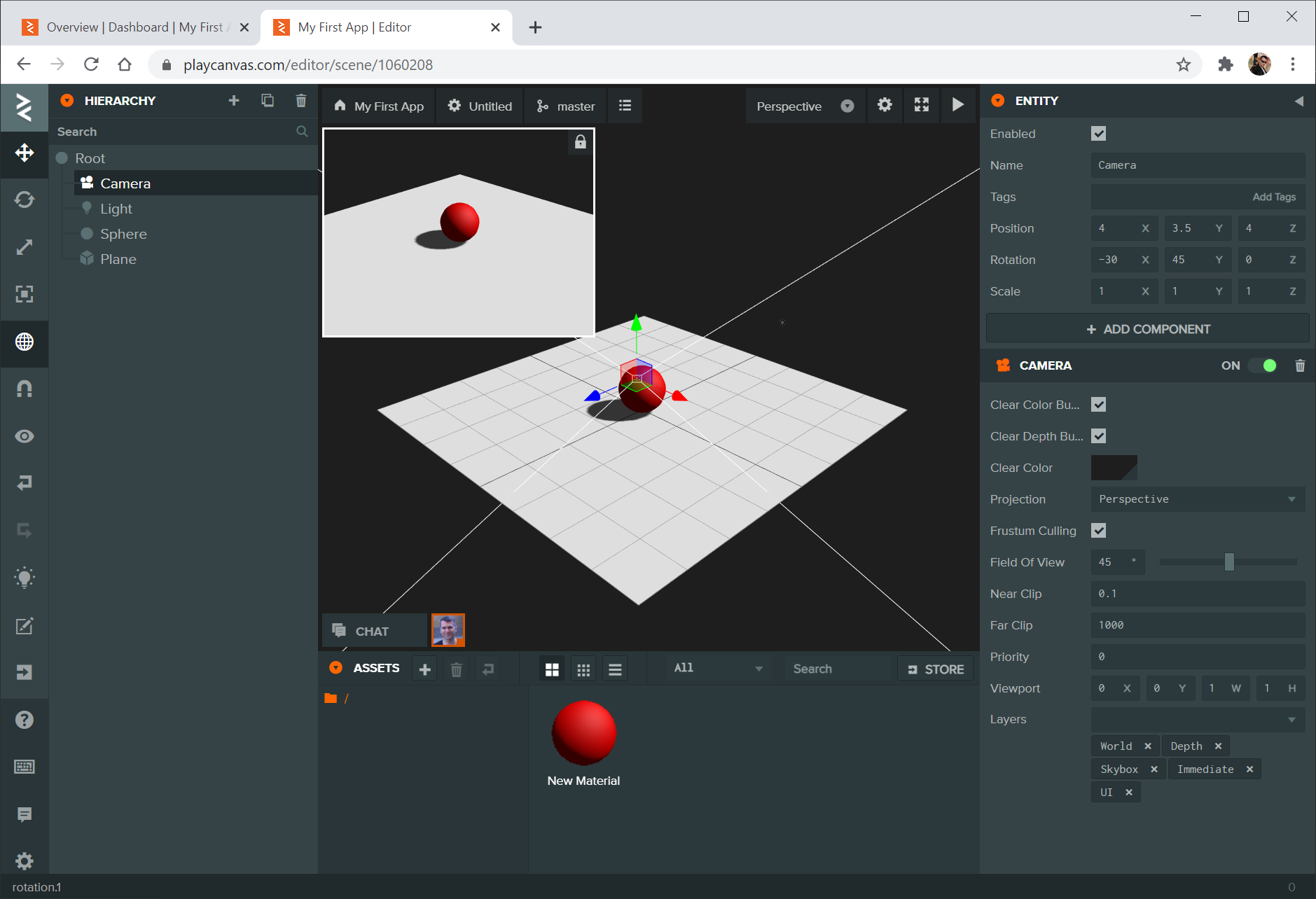Duplicate entity in Hierarchy panel
The height and width of the screenshot is (899, 1316).
268,101
